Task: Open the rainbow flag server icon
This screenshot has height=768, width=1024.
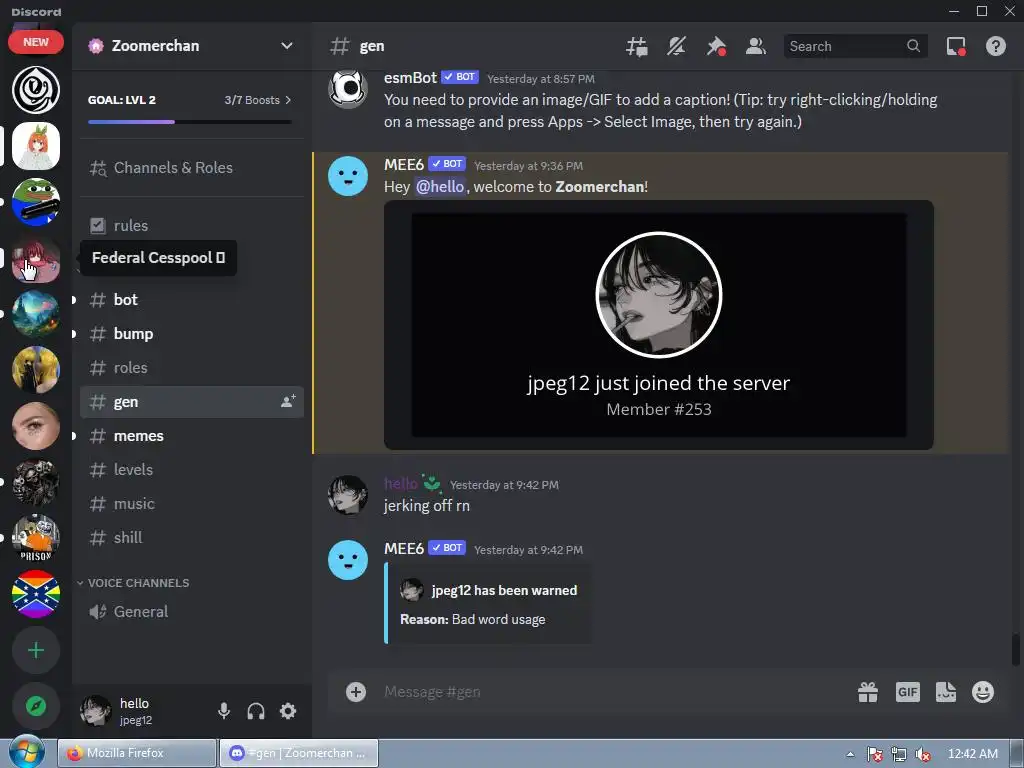Action: pyautogui.click(x=36, y=594)
